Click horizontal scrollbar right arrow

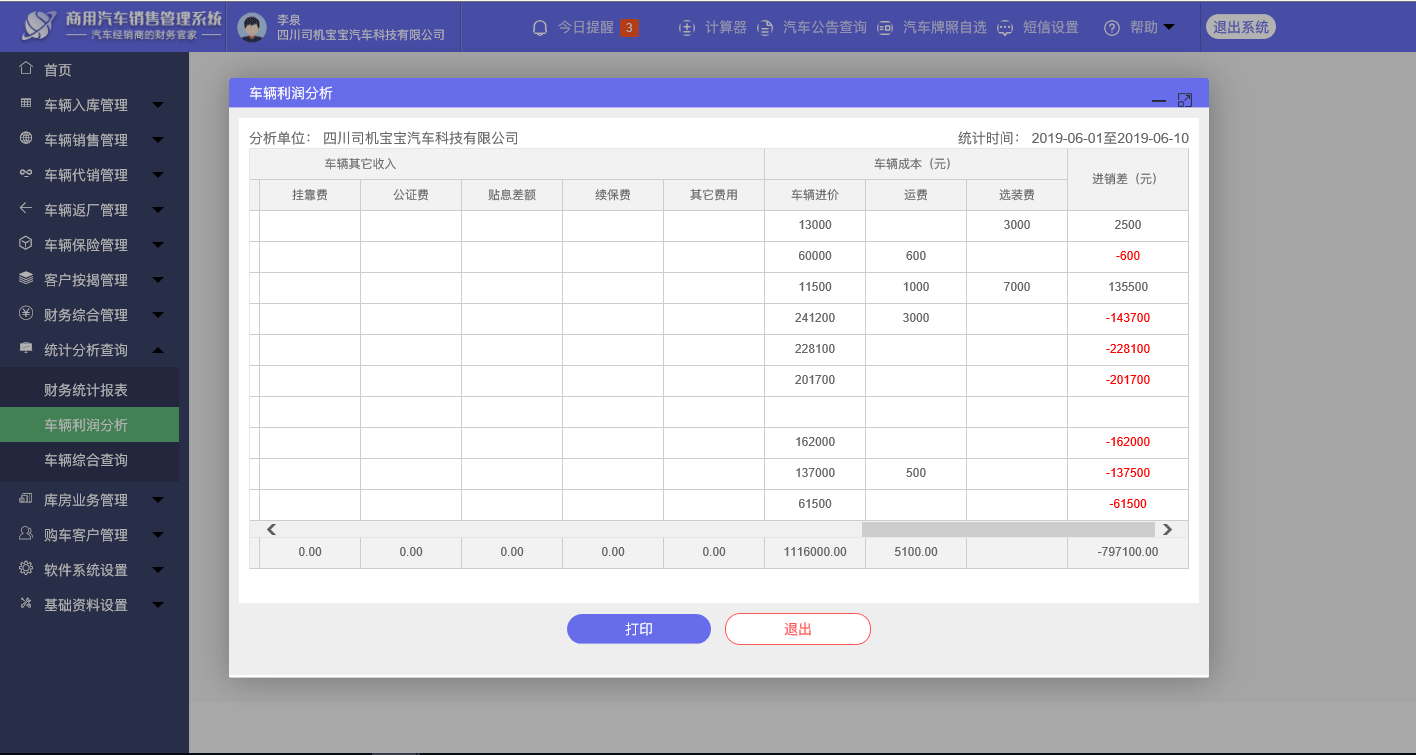coord(1167,529)
